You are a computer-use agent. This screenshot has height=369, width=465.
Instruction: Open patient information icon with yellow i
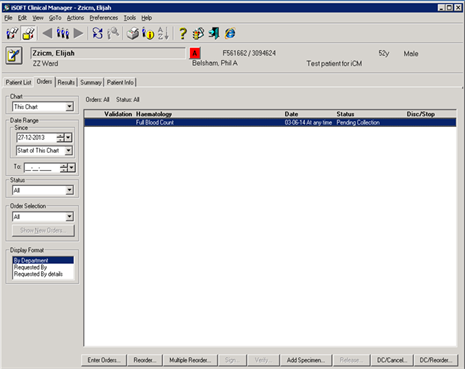pyautogui.click(x=148, y=33)
